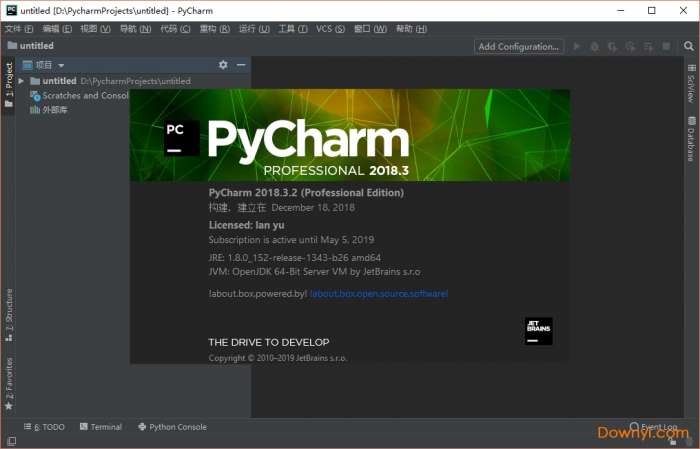Image resolution: width=700 pixels, height=449 pixels.
Task: Open the VCS (S) menu
Action: 330,29
